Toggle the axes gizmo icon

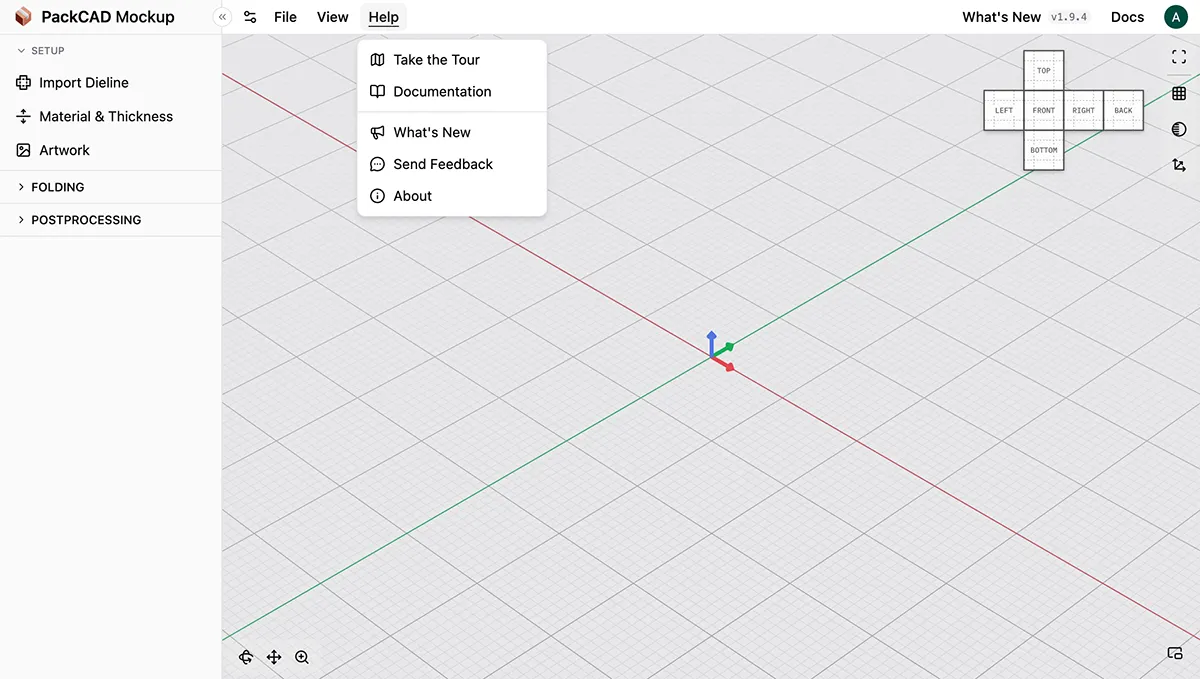coord(1179,165)
